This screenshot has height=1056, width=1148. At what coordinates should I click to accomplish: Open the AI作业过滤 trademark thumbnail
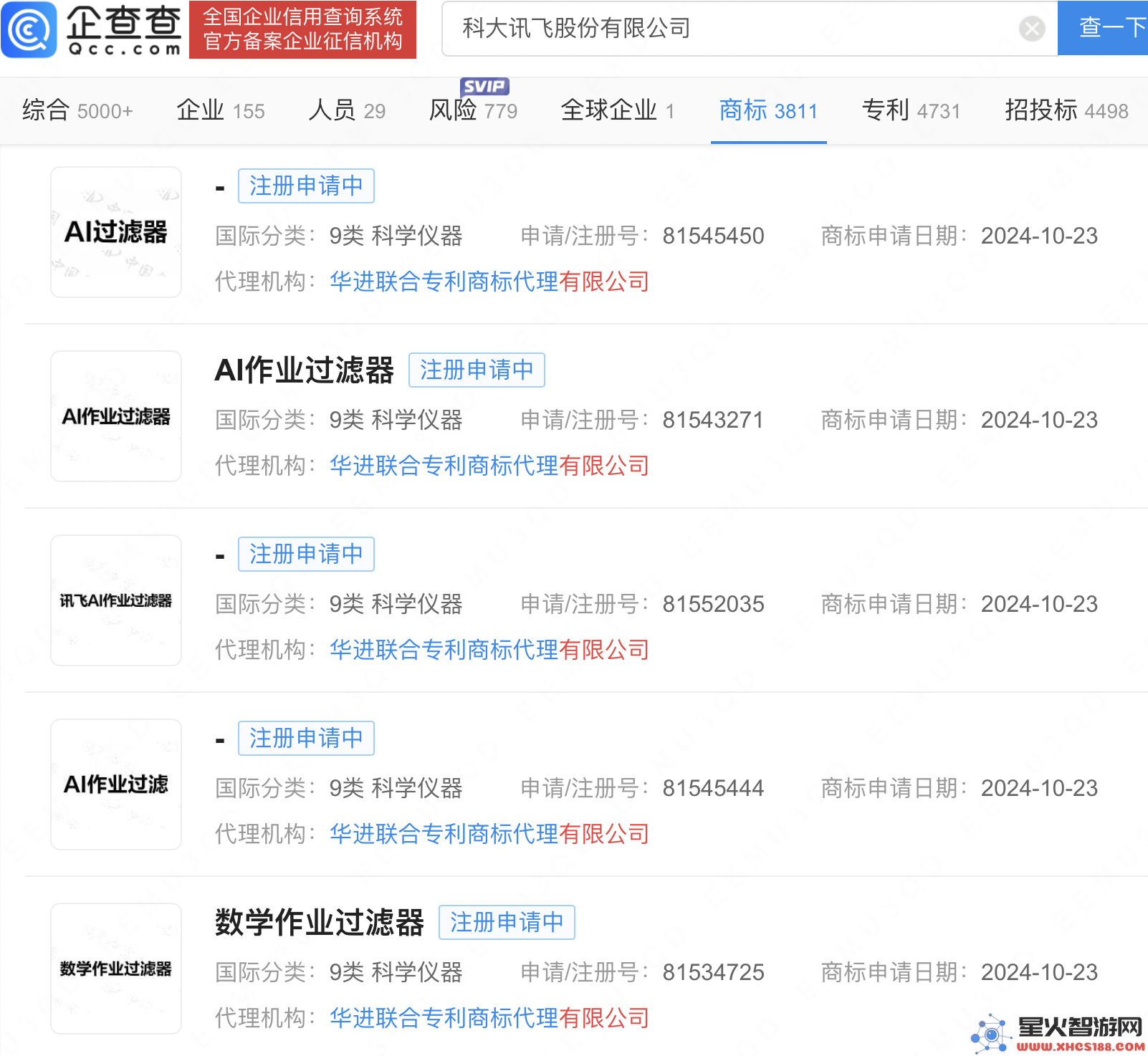116,784
